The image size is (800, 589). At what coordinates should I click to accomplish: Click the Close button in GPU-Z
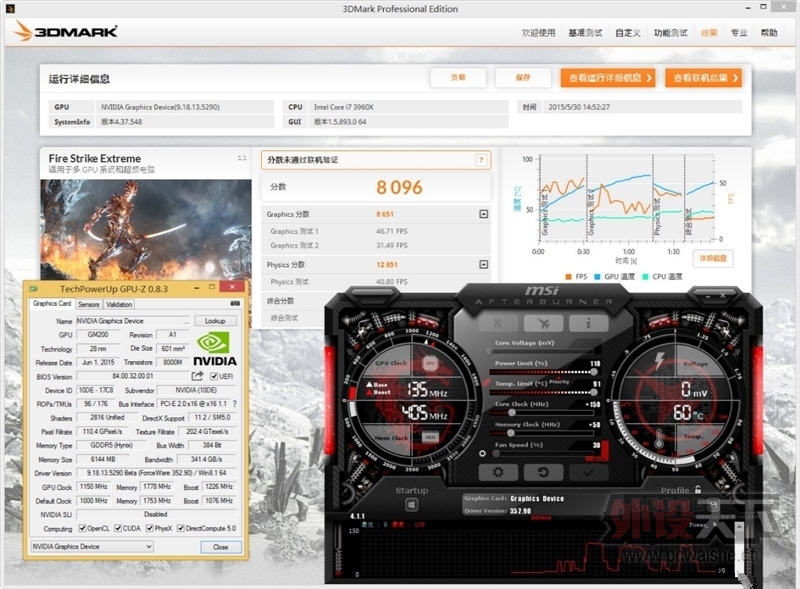[x=220, y=547]
